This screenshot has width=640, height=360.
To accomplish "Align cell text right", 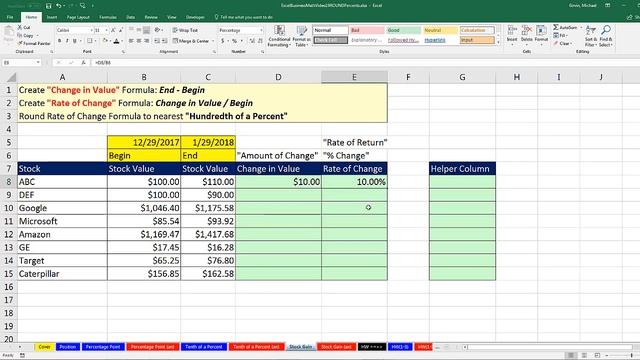I will pos(146,41).
